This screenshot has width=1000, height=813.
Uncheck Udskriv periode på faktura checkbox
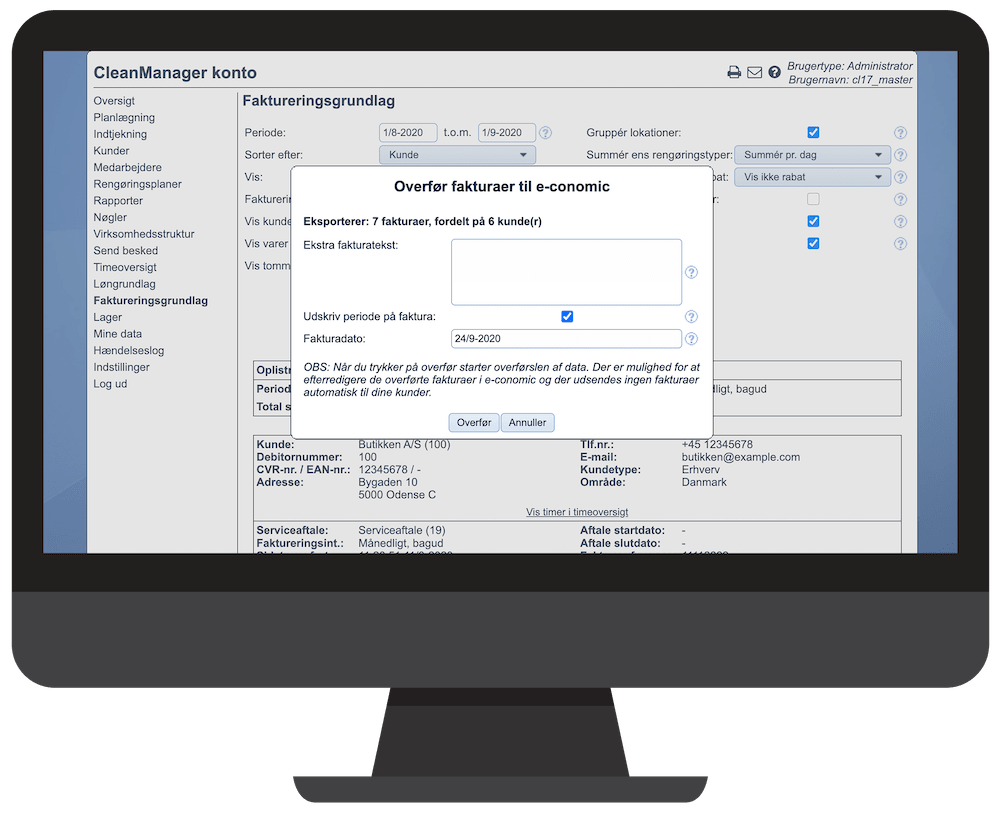coord(567,317)
